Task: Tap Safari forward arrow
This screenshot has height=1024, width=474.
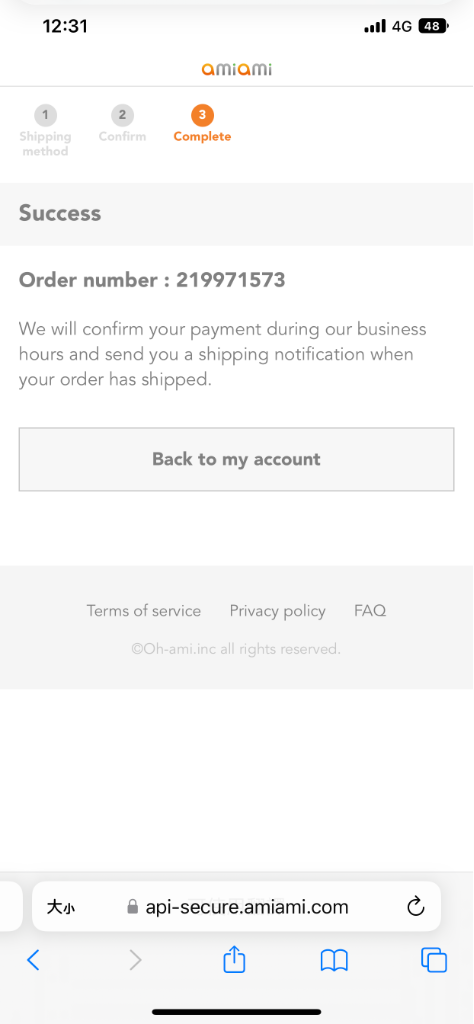Action: click(x=135, y=959)
